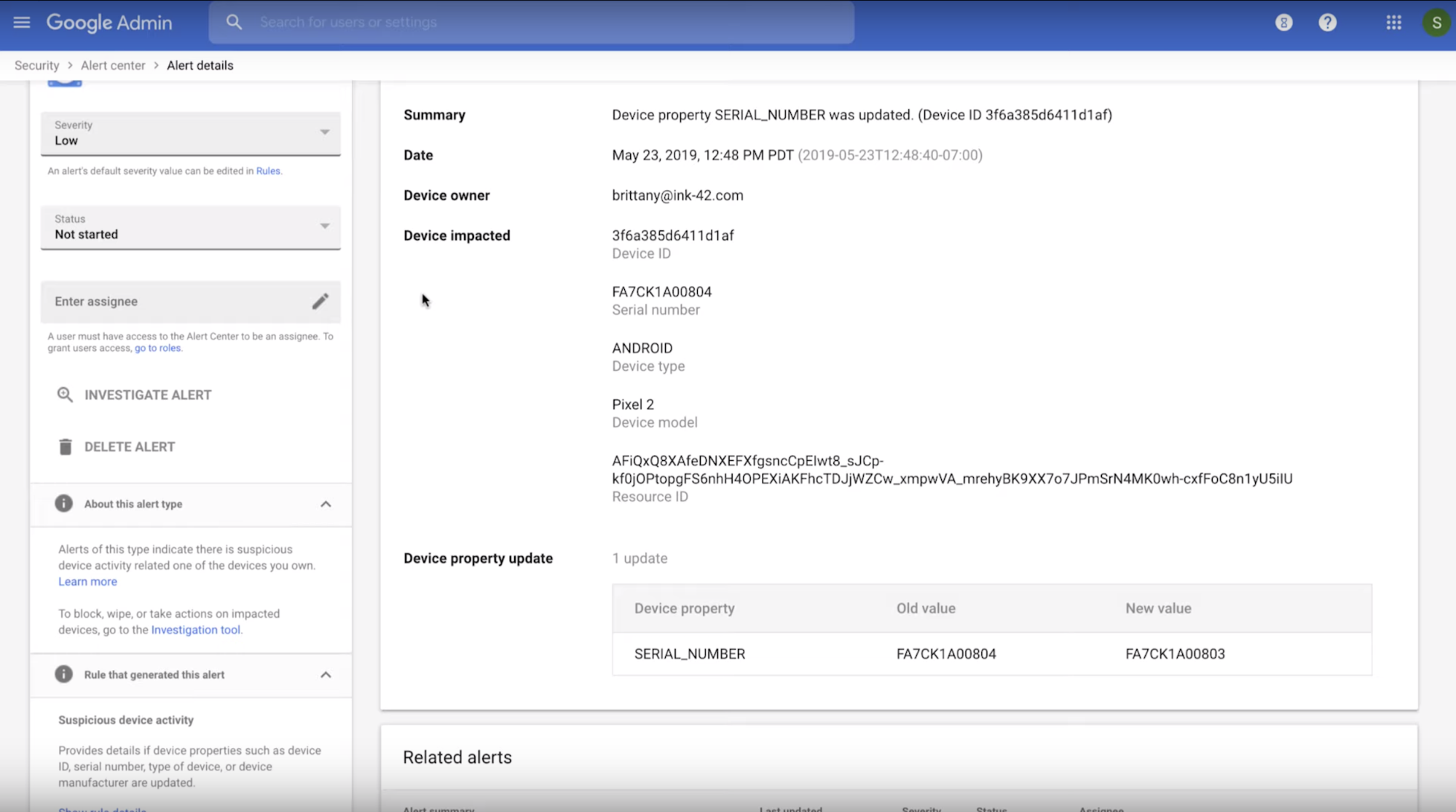The height and width of the screenshot is (812, 1456).
Task: Click device type ANDROID
Action: pos(642,348)
